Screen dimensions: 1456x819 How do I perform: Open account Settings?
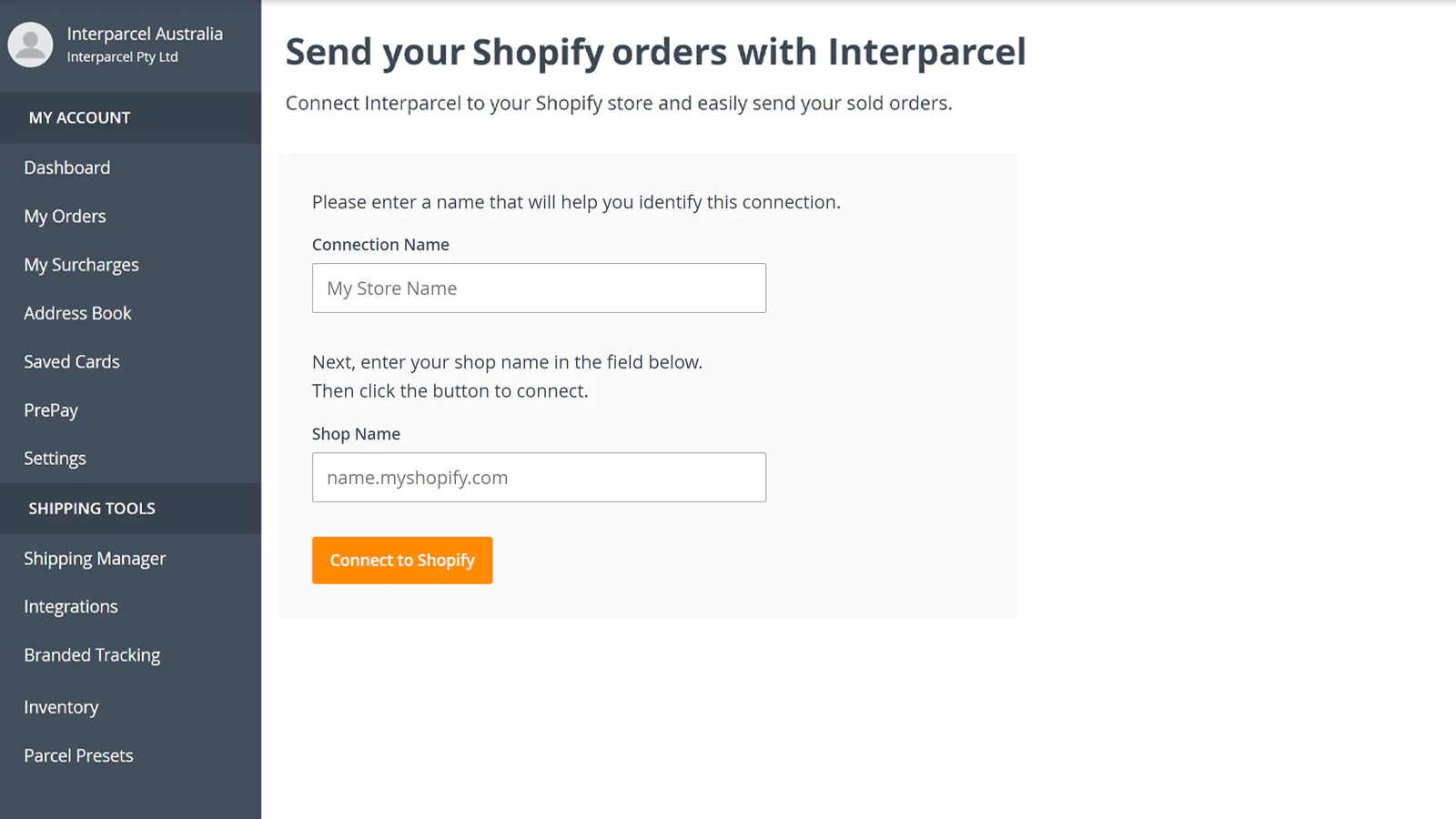coord(56,459)
